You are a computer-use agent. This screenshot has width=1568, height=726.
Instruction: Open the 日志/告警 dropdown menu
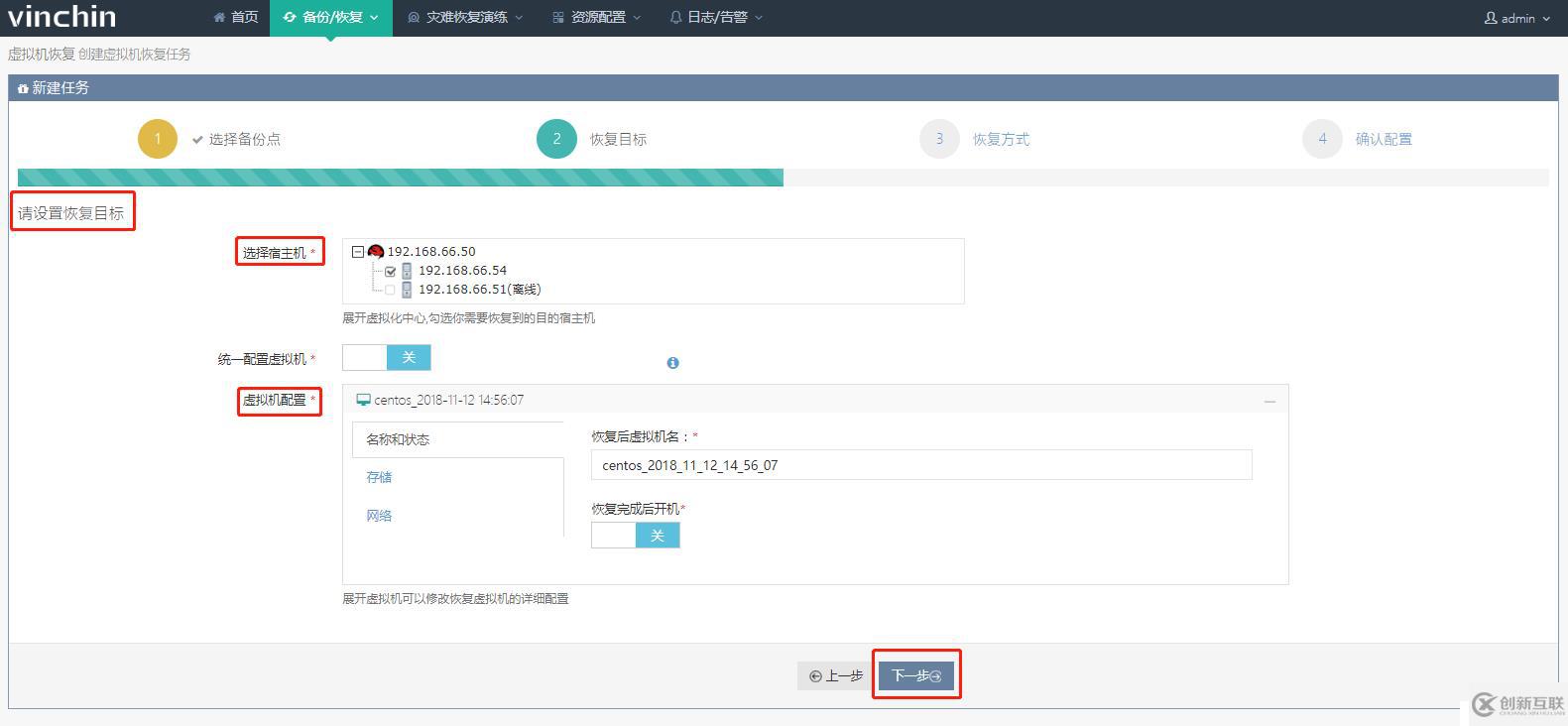click(x=716, y=17)
